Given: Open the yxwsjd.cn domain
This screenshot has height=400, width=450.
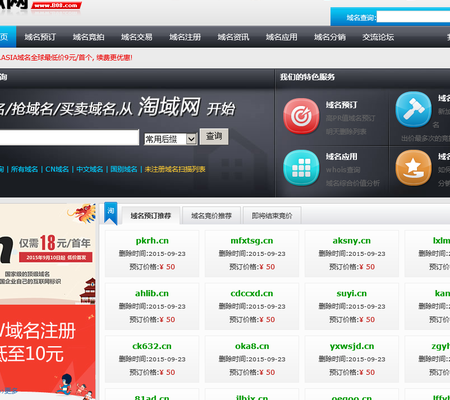Looking at the screenshot, I should coord(352,346).
